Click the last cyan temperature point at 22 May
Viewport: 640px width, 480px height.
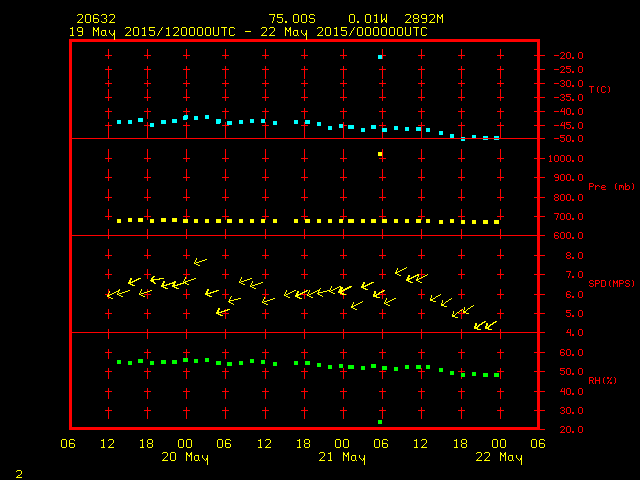click(x=497, y=137)
